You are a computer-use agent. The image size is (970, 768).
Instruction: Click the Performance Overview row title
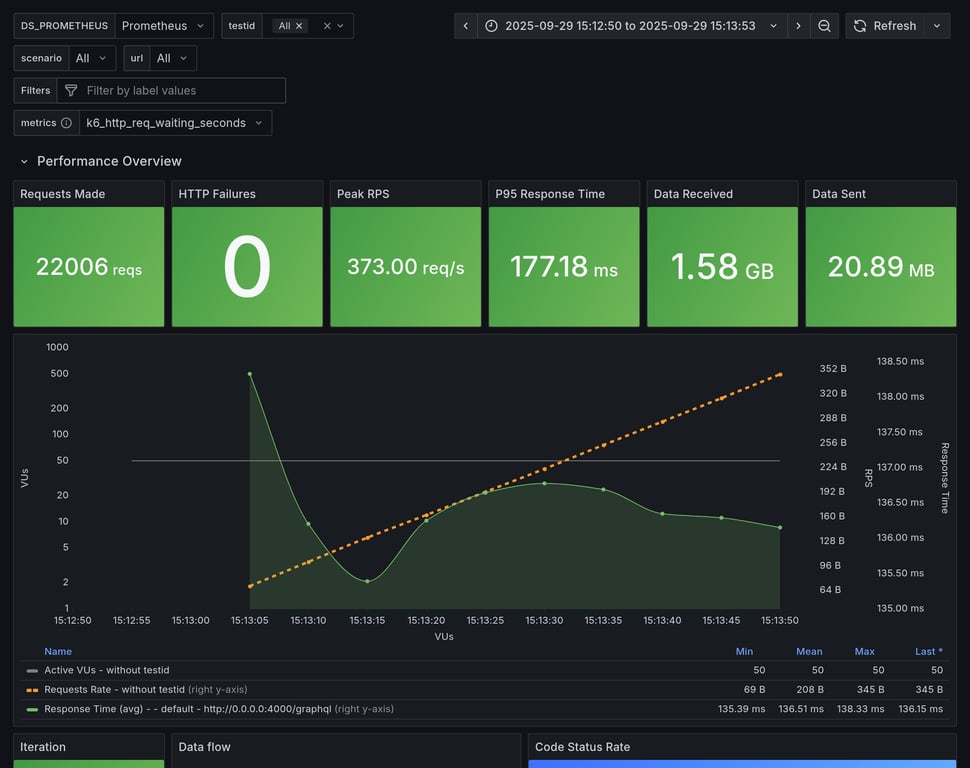109,162
